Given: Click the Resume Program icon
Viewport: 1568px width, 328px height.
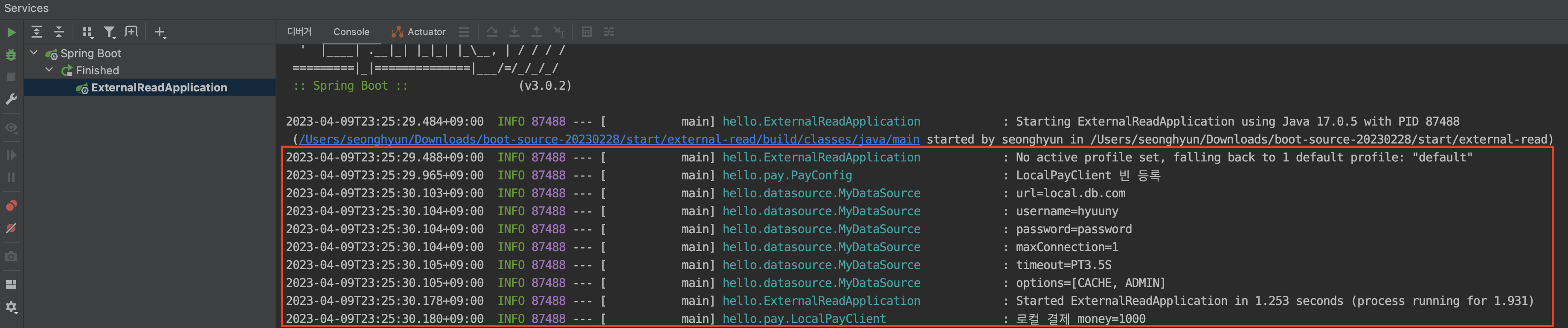Looking at the screenshot, I should point(11,155).
